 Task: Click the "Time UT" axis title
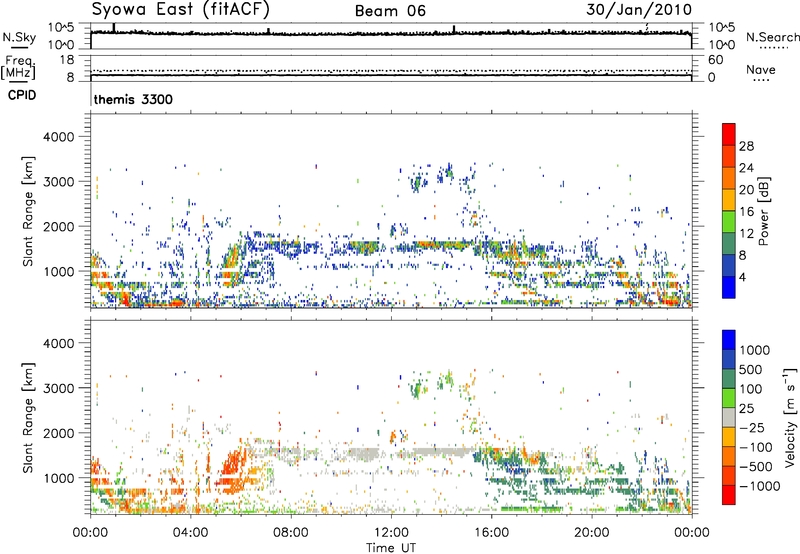tap(391, 548)
